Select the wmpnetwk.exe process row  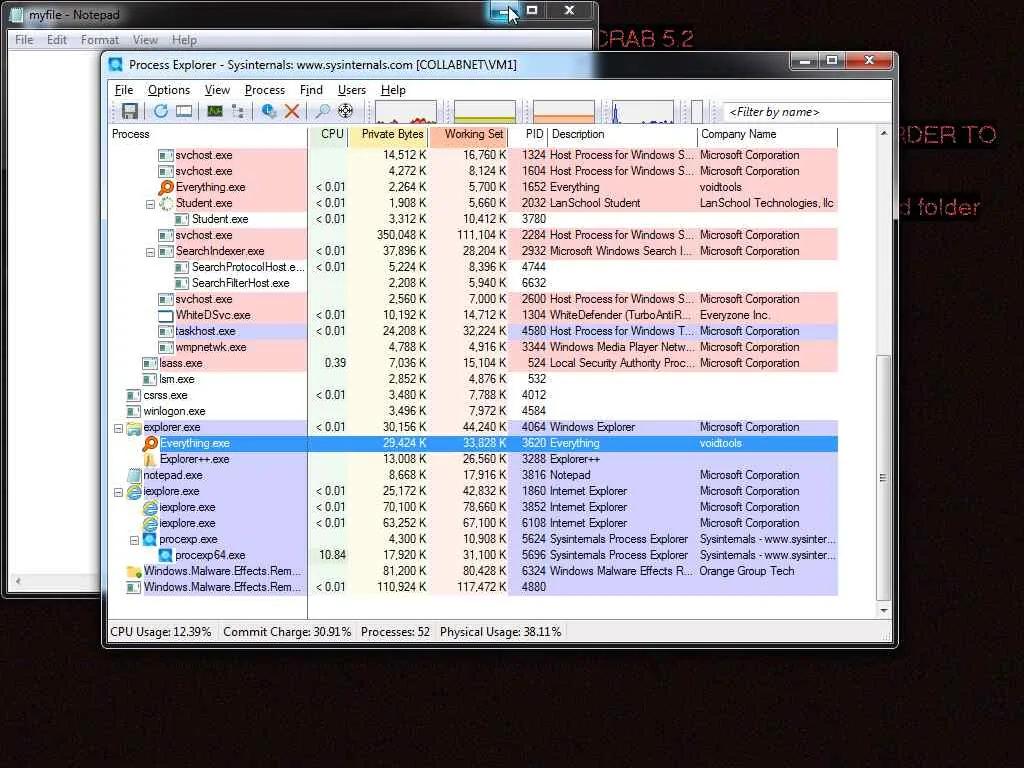(473, 347)
